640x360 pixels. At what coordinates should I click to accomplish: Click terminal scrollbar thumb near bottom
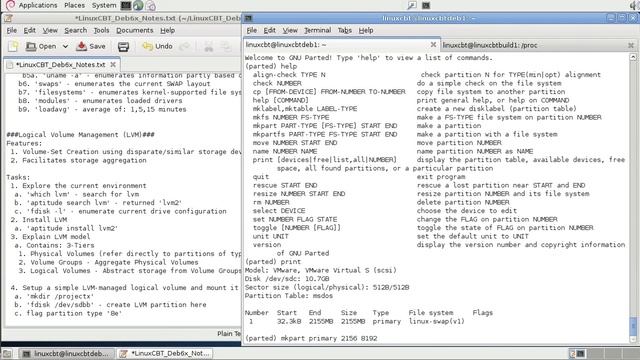pyautogui.click(x=633, y=326)
